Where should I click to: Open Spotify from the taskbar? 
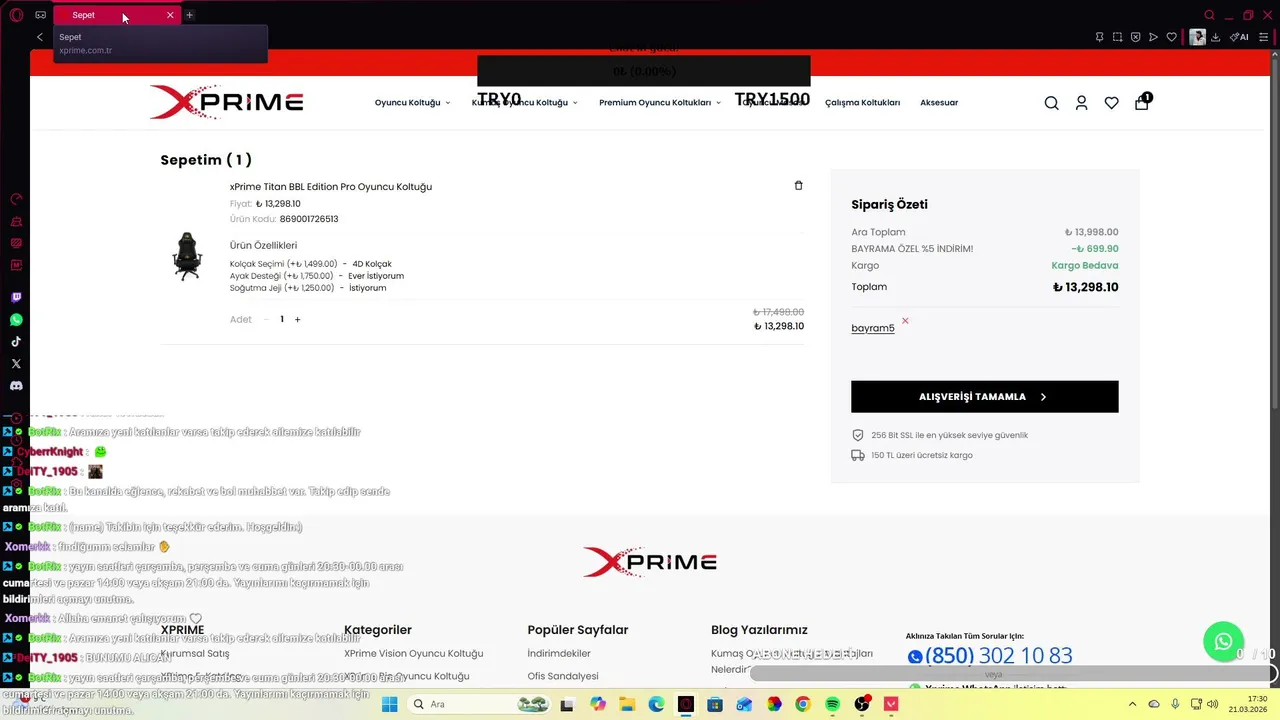pyautogui.click(x=832, y=704)
